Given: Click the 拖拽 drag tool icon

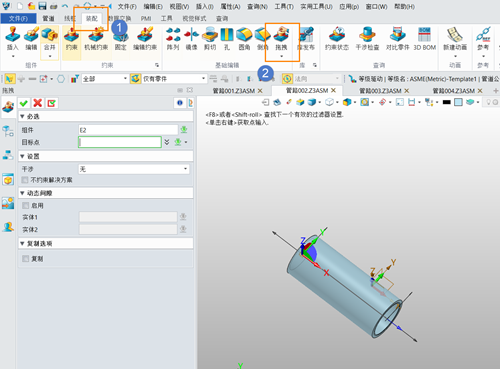Looking at the screenshot, I should [281, 35].
